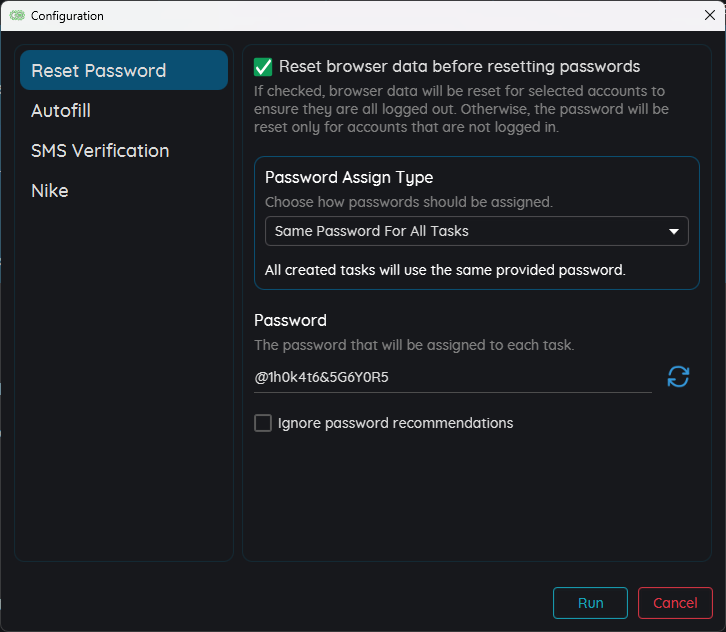Image resolution: width=726 pixels, height=632 pixels.
Task: Enable the Ignore password recommendations checkbox
Action: 263,423
